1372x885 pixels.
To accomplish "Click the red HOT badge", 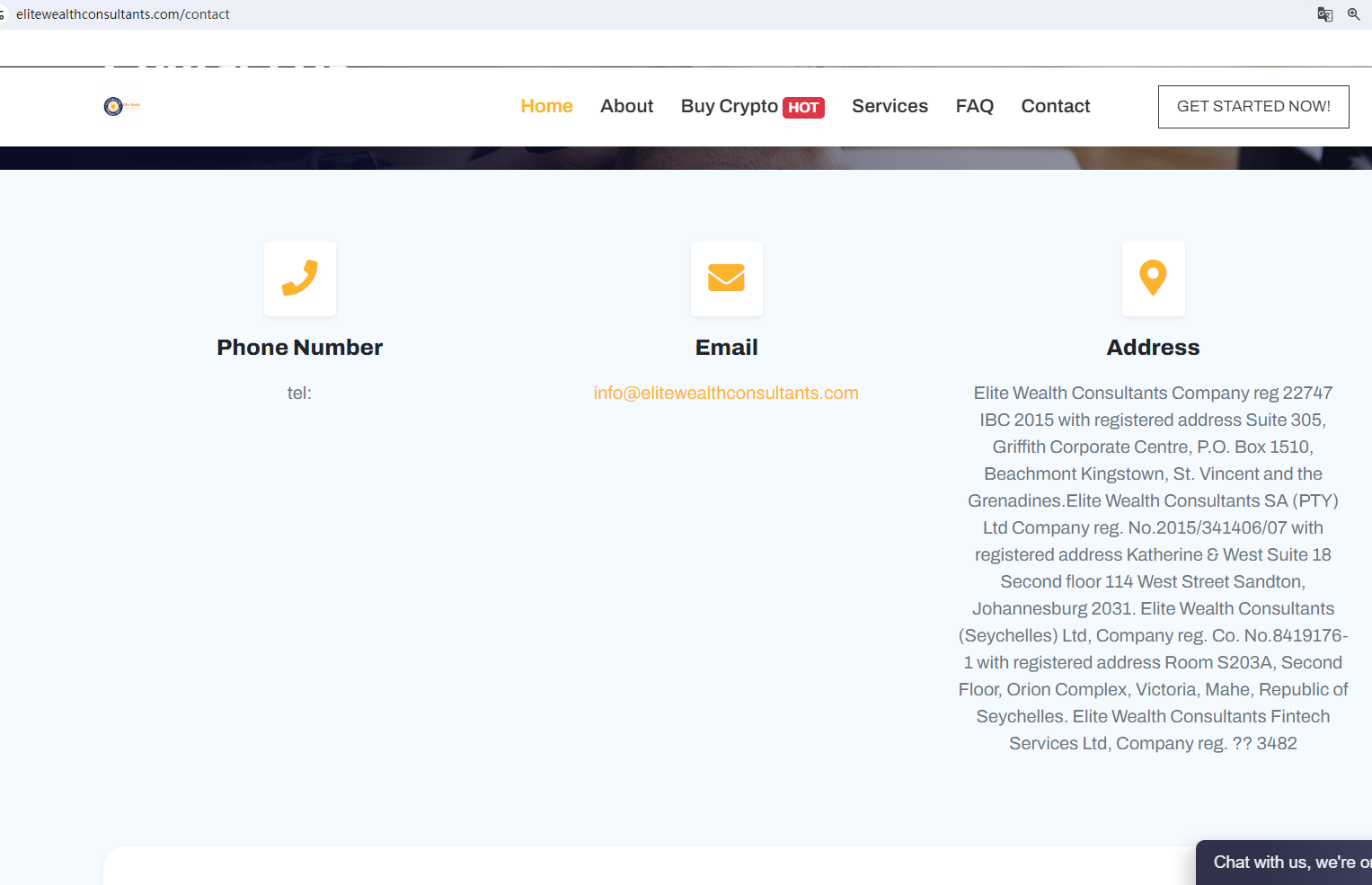I will tap(803, 108).
